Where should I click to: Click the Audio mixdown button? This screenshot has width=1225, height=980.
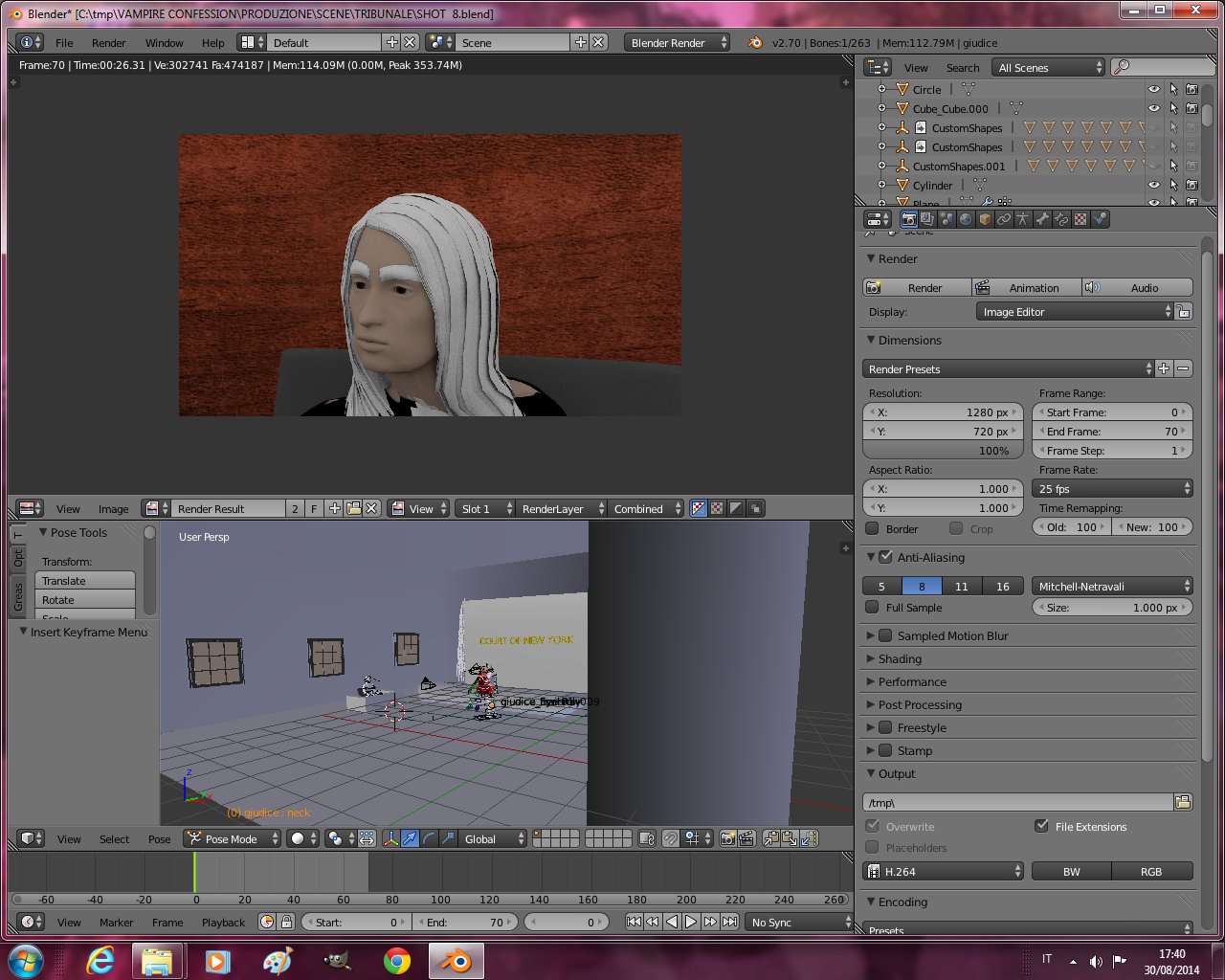pos(1138,287)
